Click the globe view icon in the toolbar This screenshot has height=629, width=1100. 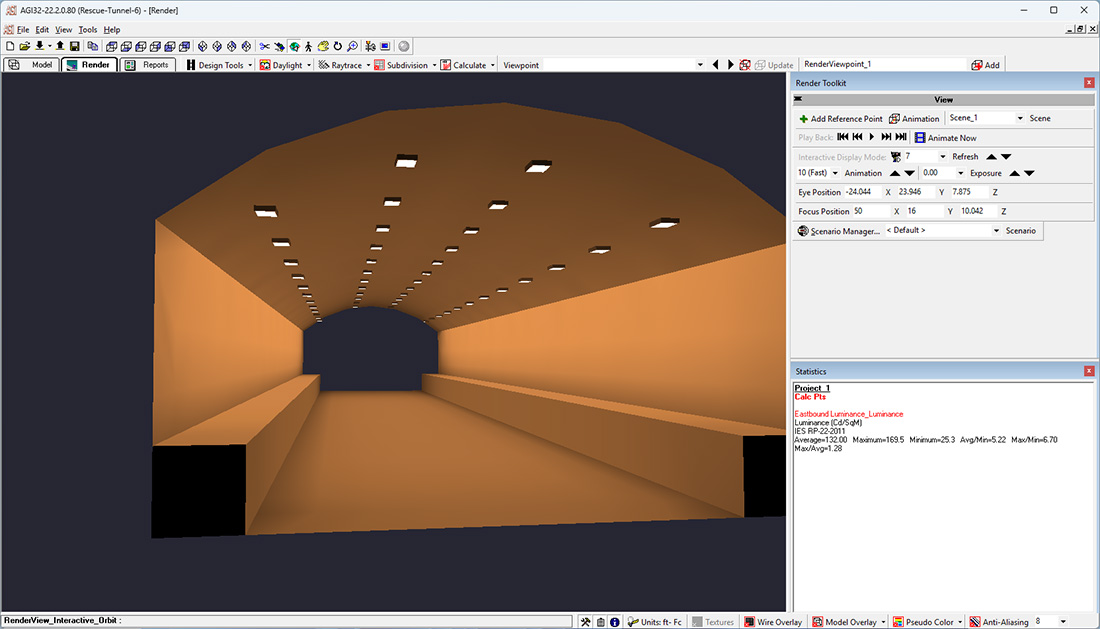(295, 46)
